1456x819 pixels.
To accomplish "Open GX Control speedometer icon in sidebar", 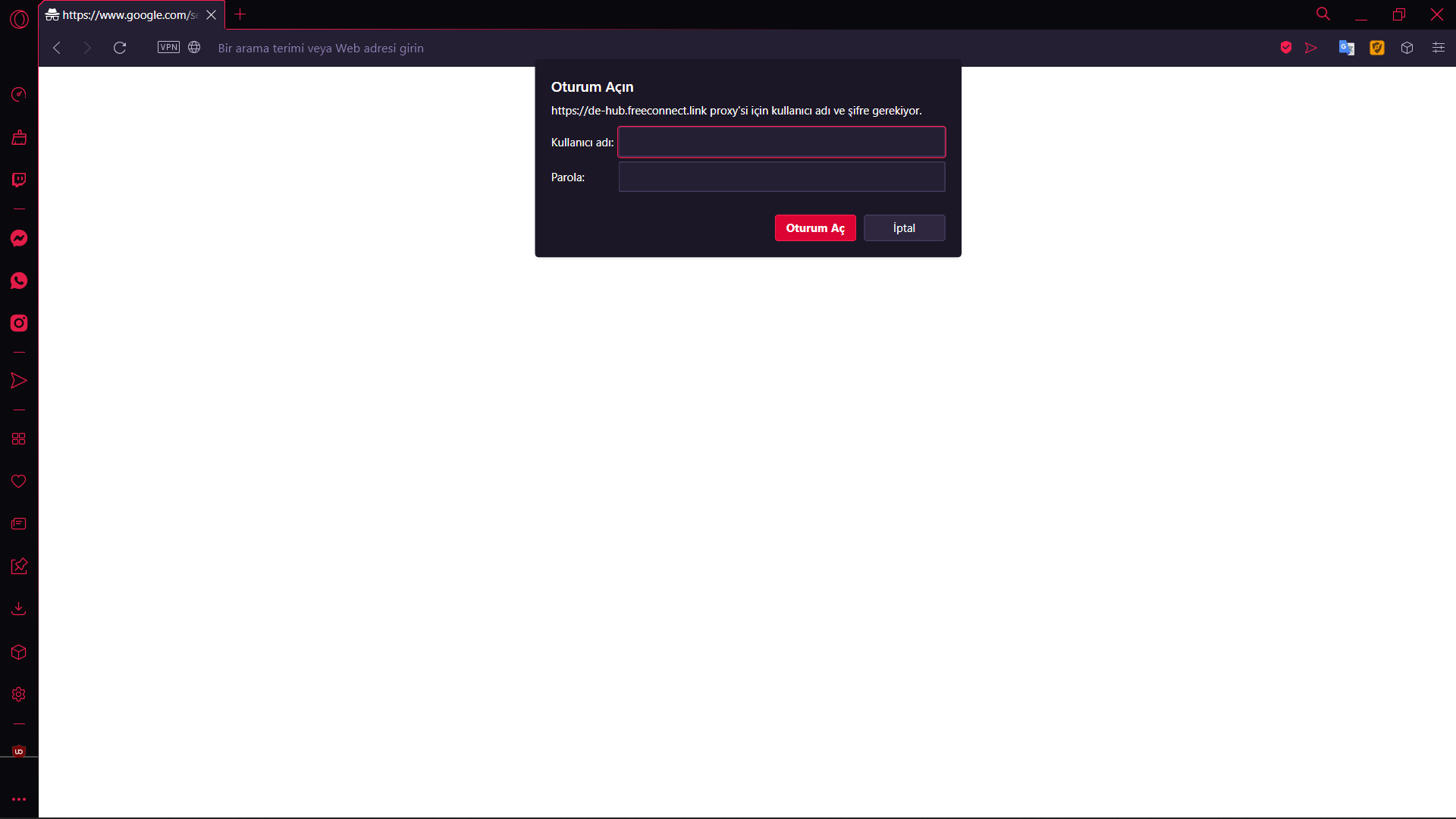I will pos(19,94).
